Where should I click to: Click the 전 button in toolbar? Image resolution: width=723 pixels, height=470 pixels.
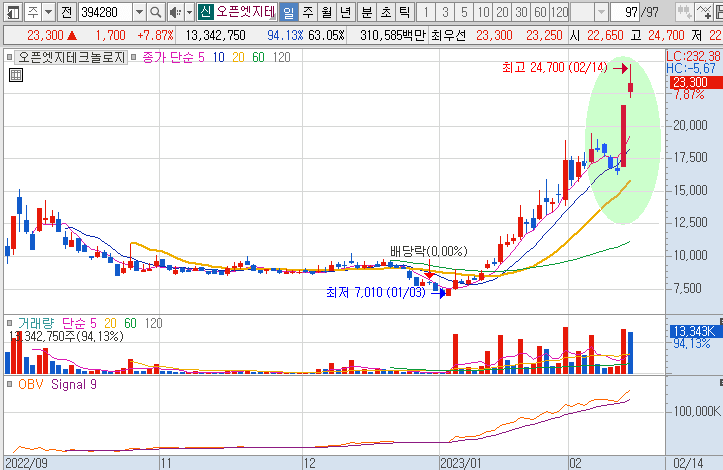[x=67, y=12]
